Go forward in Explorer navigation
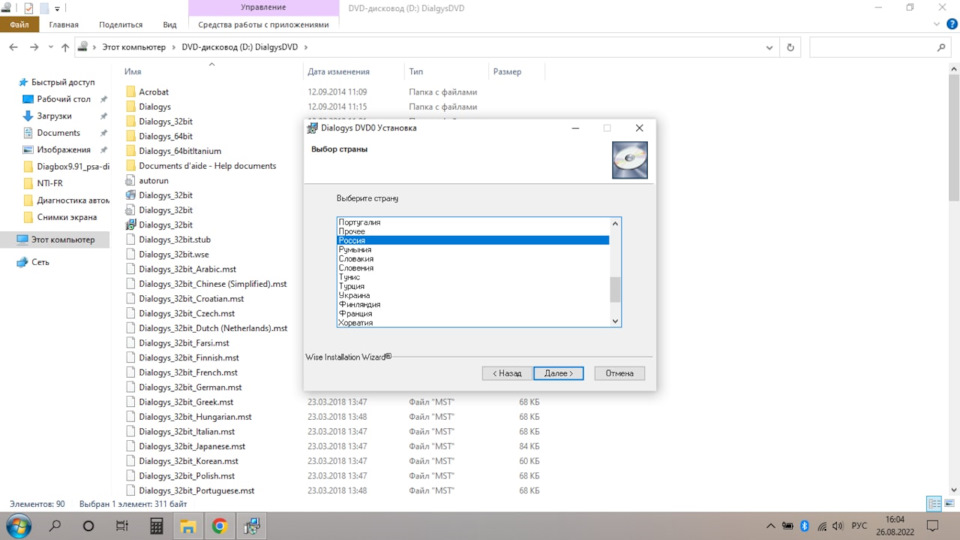 pyautogui.click(x=34, y=47)
